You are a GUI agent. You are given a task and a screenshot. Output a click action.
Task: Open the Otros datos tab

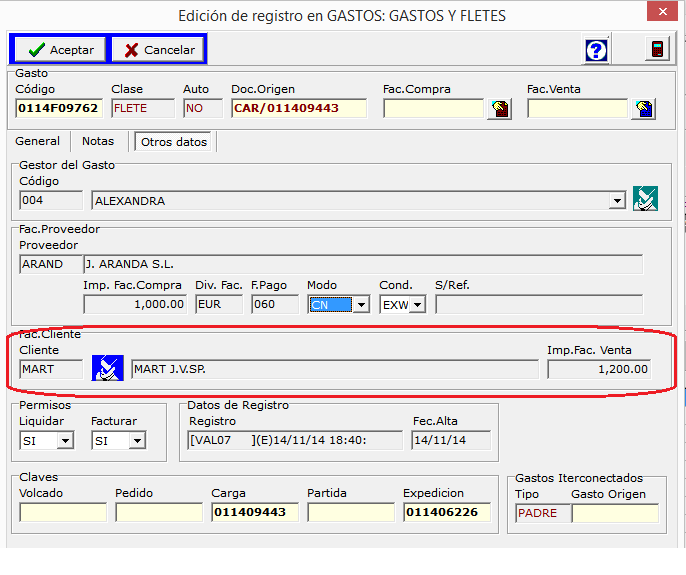174,142
